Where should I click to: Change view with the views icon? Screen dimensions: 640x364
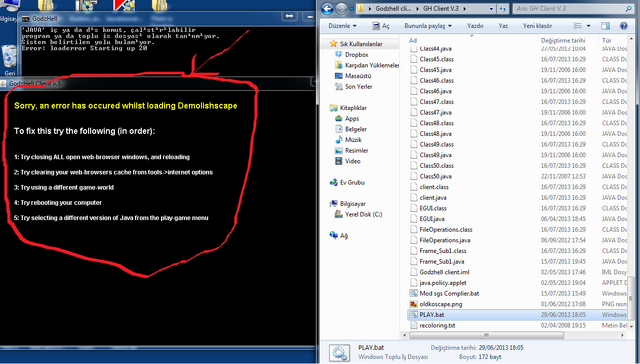(x=578, y=26)
